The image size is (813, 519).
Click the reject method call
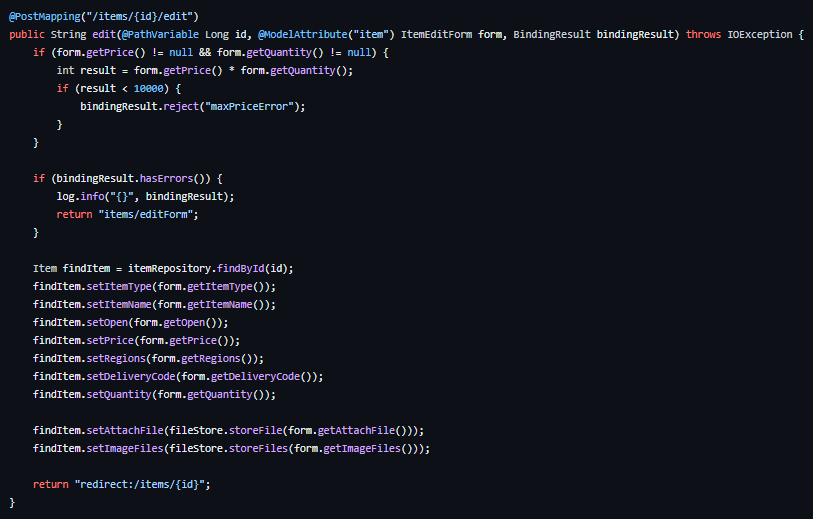[x=181, y=106]
